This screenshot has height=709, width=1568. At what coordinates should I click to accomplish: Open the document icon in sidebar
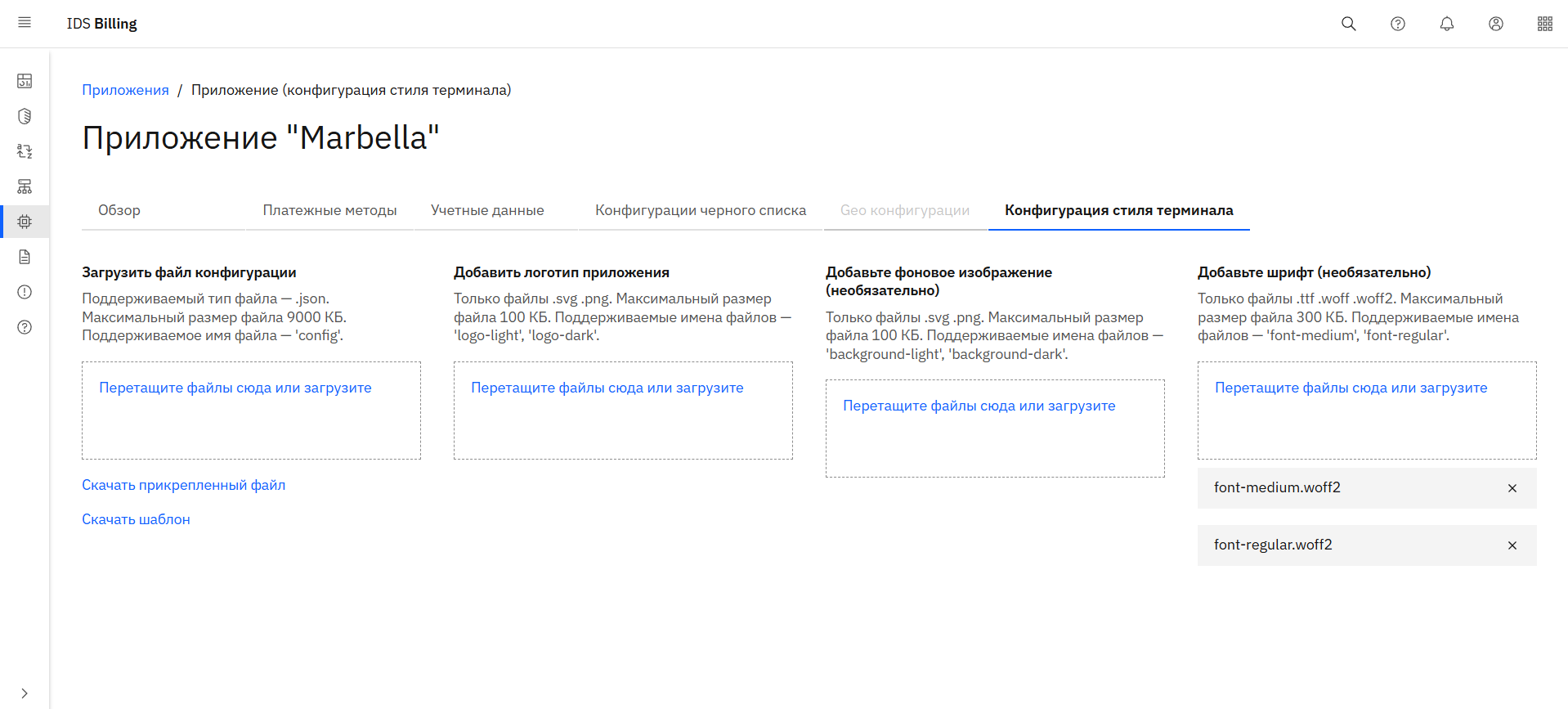(x=25, y=257)
